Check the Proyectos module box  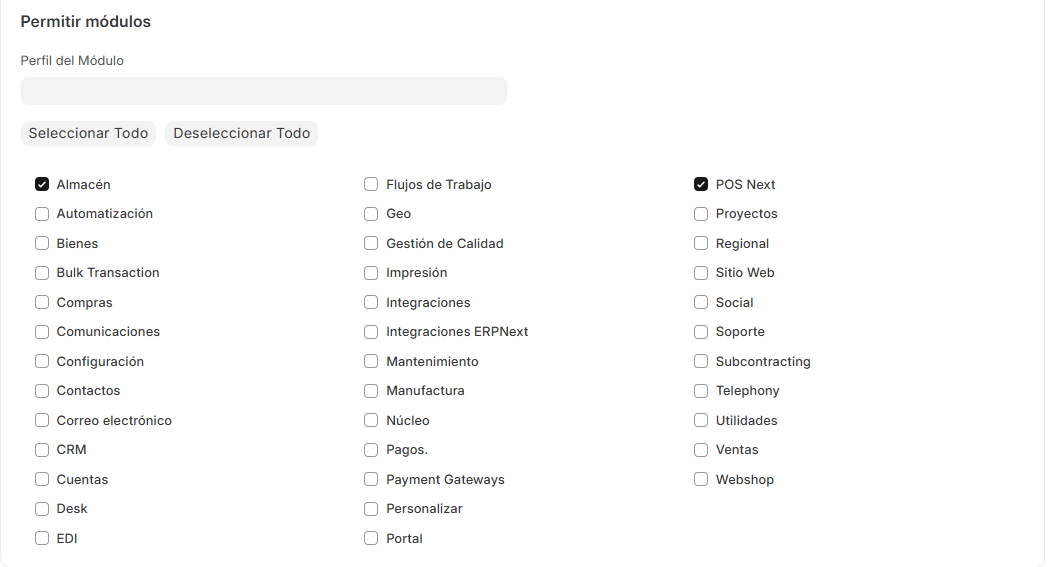pos(701,214)
